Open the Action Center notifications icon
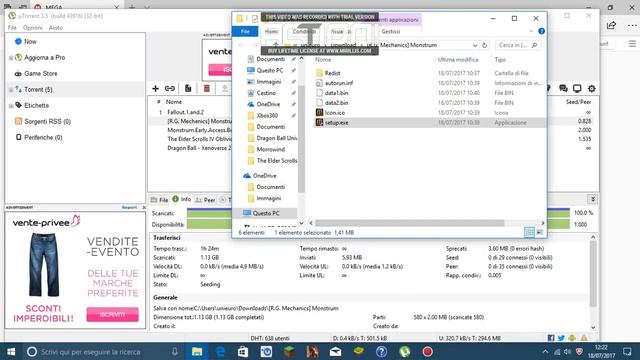Image resolution: width=640 pixels, height=360 pixels. click(x=627, y=351)
